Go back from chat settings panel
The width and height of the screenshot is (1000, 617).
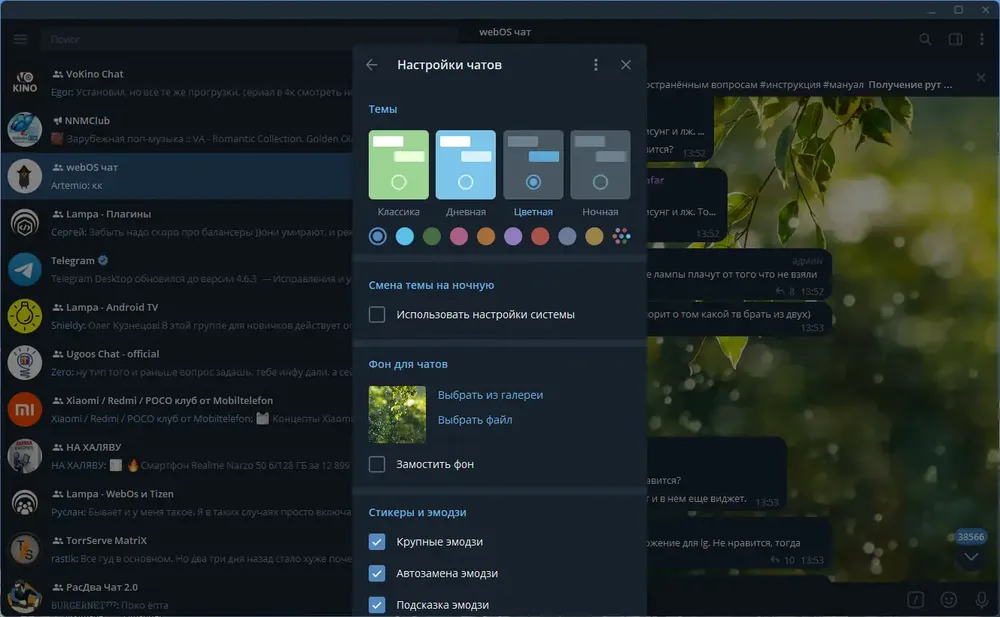372,65
